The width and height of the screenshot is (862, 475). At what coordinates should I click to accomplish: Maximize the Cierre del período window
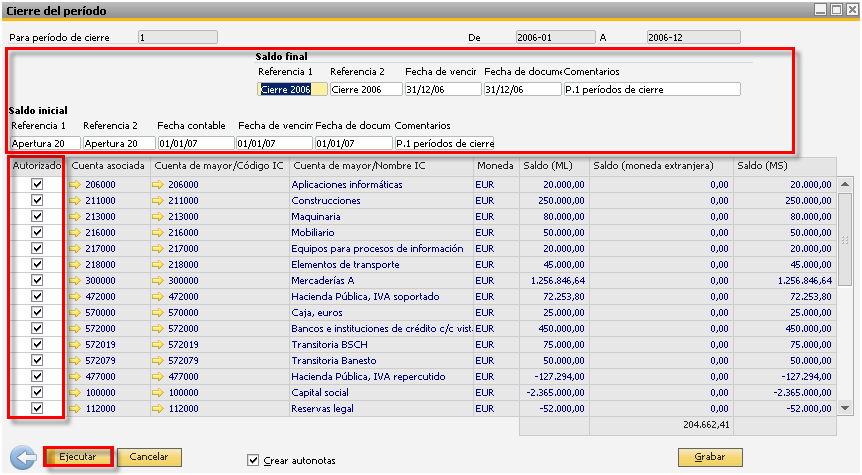836,9
